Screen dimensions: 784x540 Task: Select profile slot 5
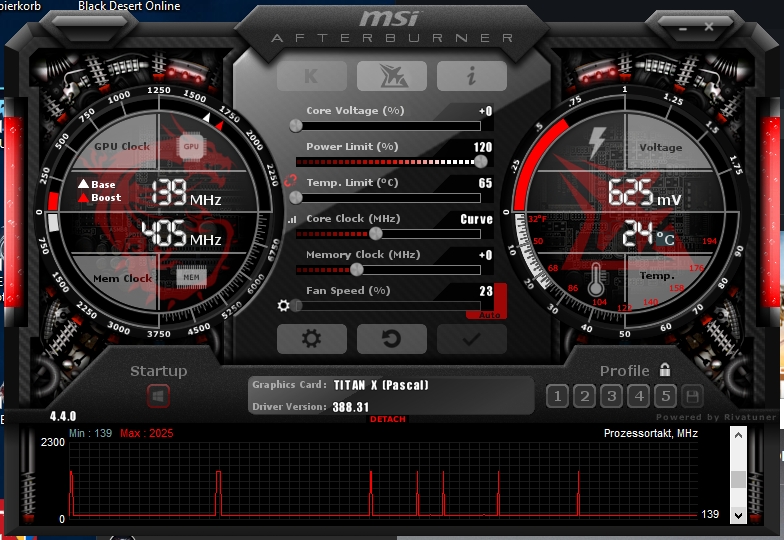(x=666, y=396)
